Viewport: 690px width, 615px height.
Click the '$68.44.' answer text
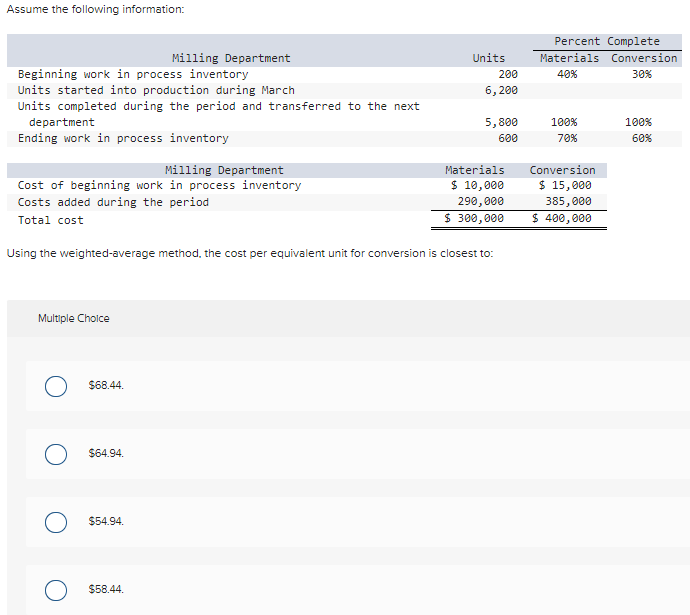tap(106, 385)
